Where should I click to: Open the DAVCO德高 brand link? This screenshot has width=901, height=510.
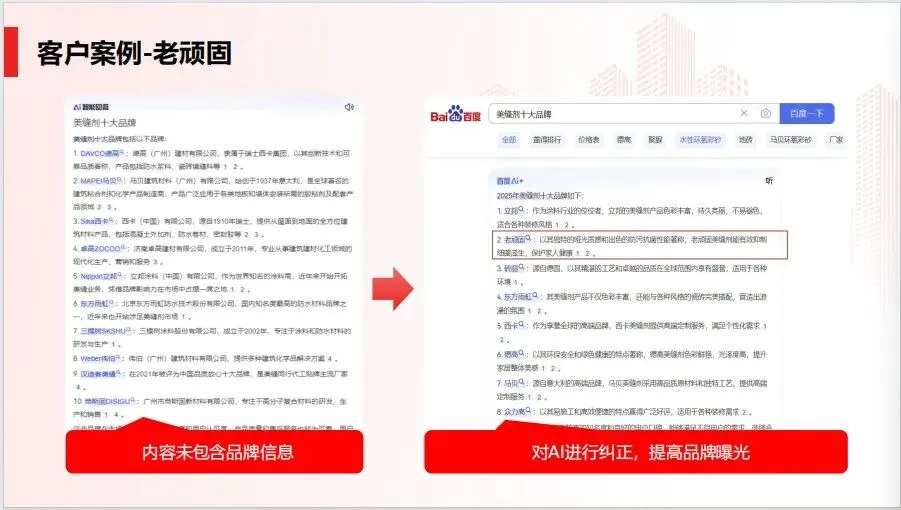point(99,153)
